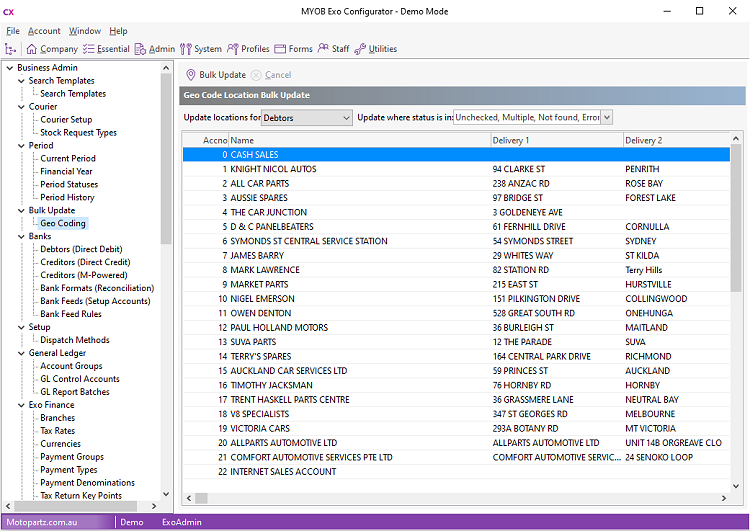Screen dimensions: 750x531
Task: Open Utilities section wrench icon
Action: pyautogui.click(x=360, y=49)
